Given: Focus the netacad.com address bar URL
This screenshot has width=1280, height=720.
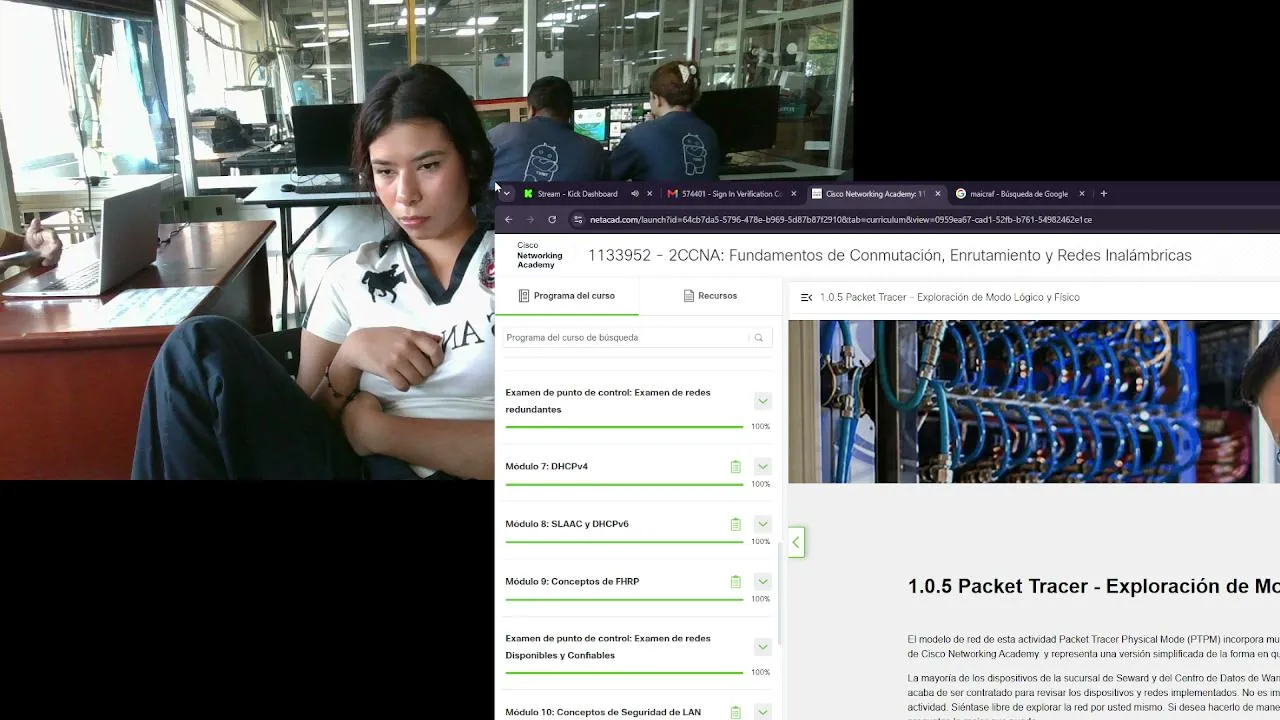Looking at the screenshot, I should tap(840, 220).
